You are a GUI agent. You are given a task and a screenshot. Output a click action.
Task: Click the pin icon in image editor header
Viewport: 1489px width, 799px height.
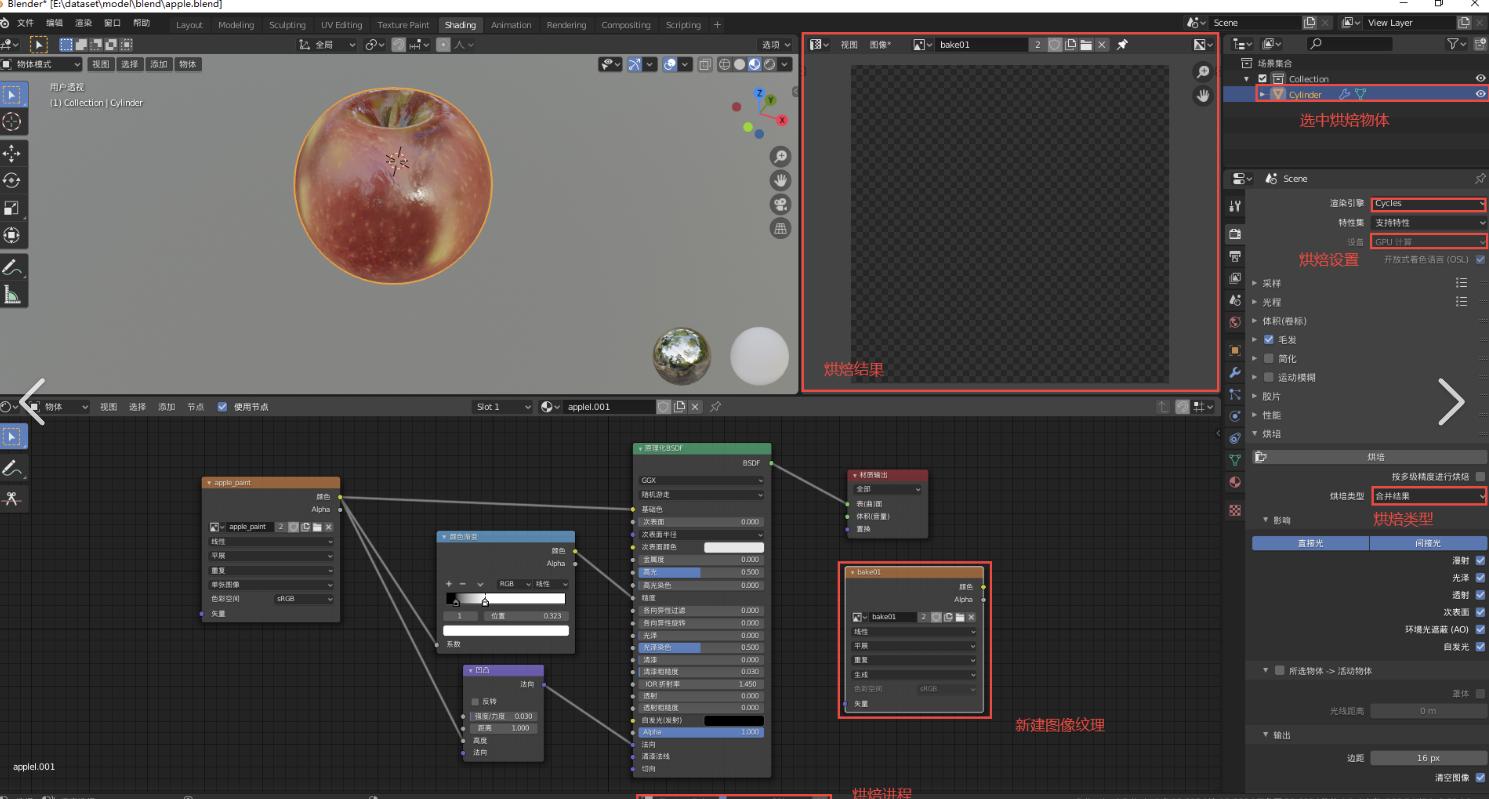click(x=1122, y=45)
